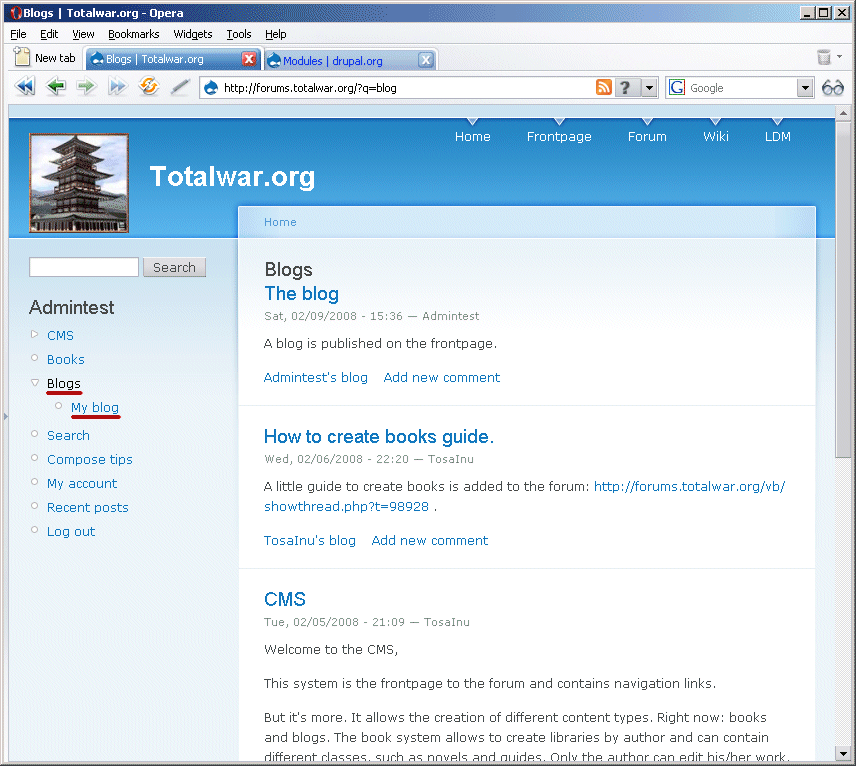Expand the arrow beside the trash can
The width and height of the screenshot is (856, 766).
(x=840, y=56)
